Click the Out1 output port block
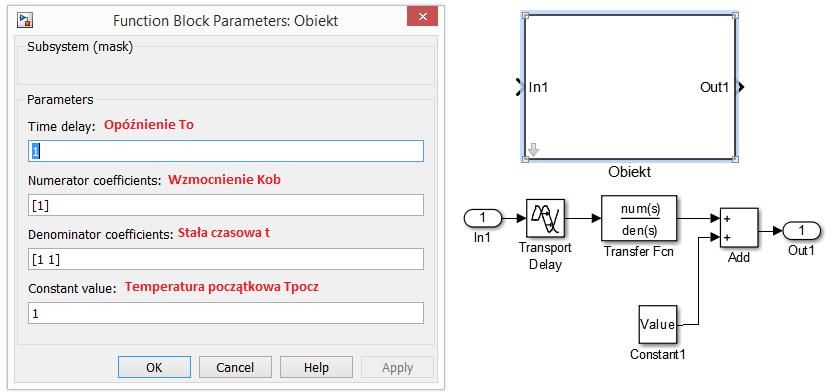836x392 pixels. click(x=801, y=230)
